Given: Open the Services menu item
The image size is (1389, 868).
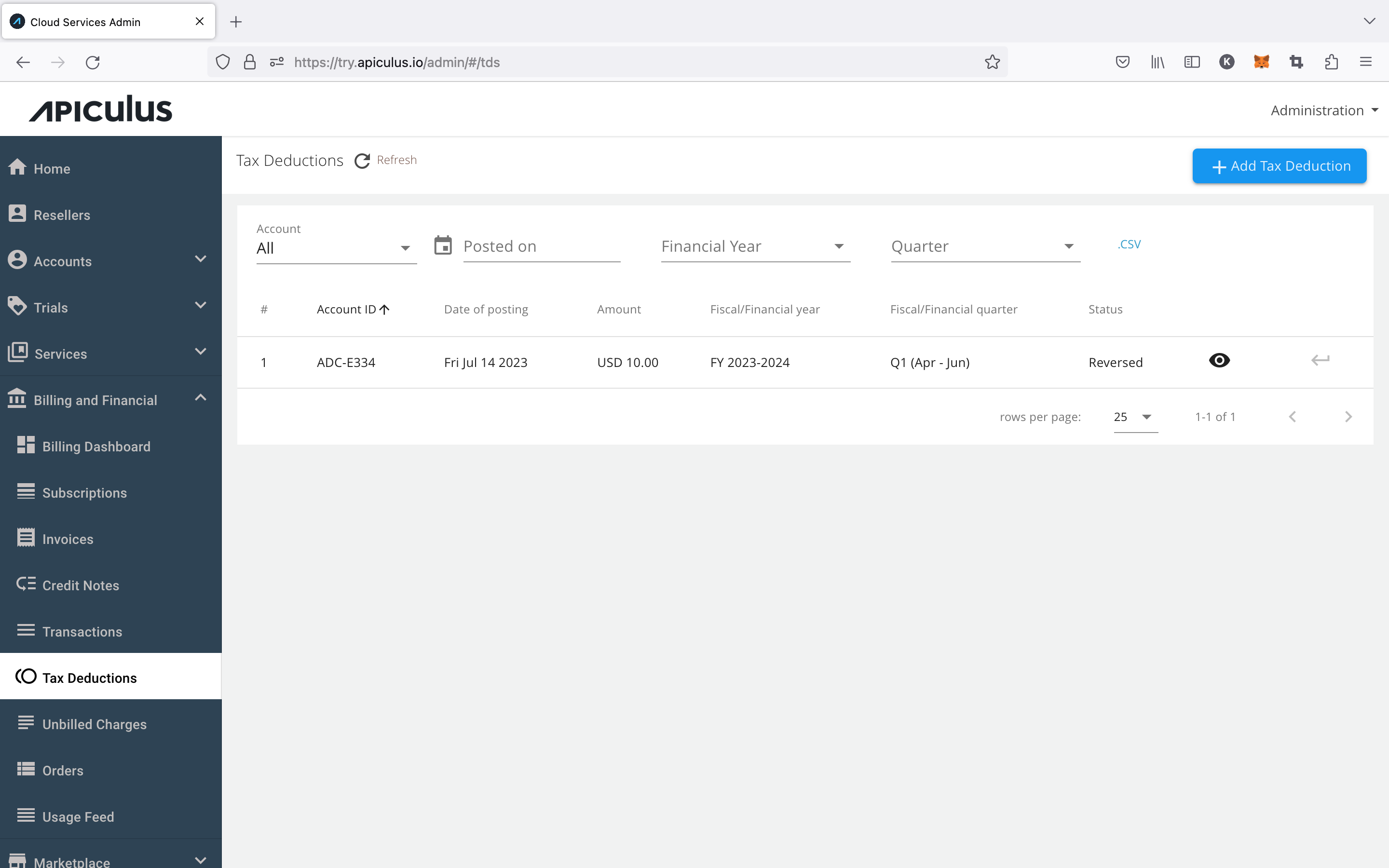Looking at the screenshot, I should coord(110,353).
